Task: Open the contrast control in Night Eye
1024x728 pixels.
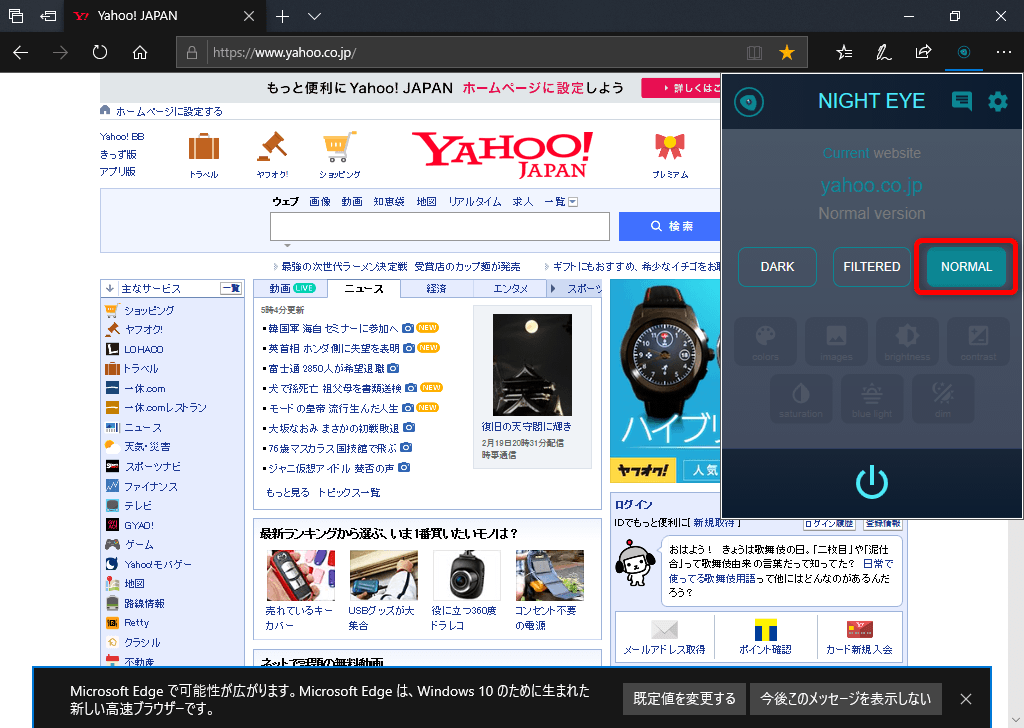Action: (x=978, y=341)
